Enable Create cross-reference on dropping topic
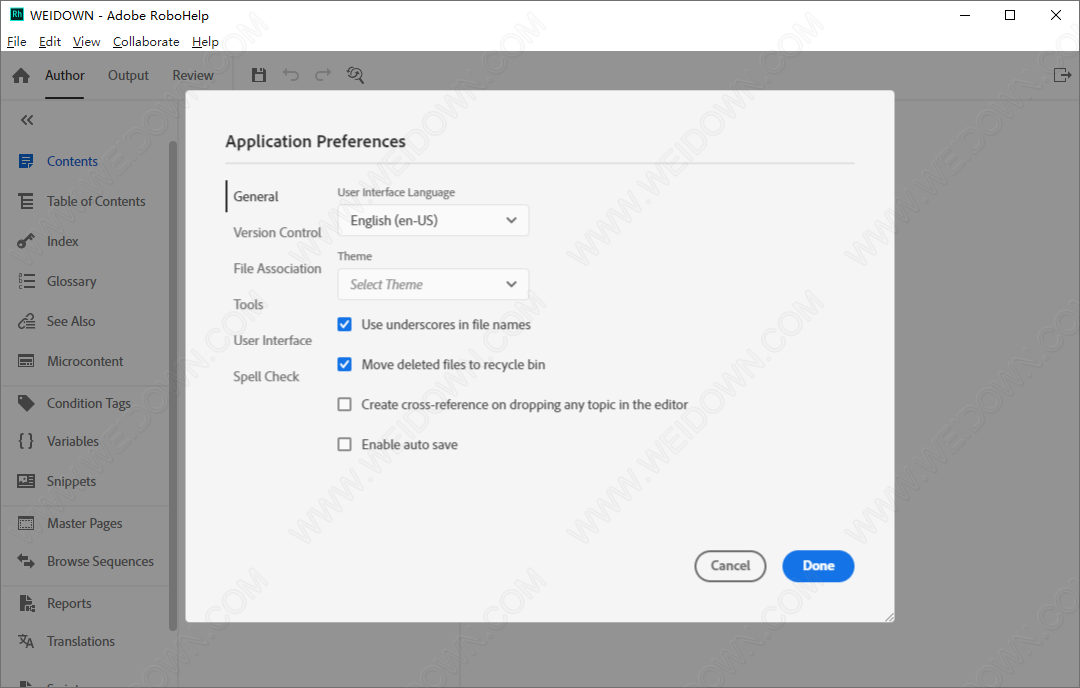 tap(344, 404)
